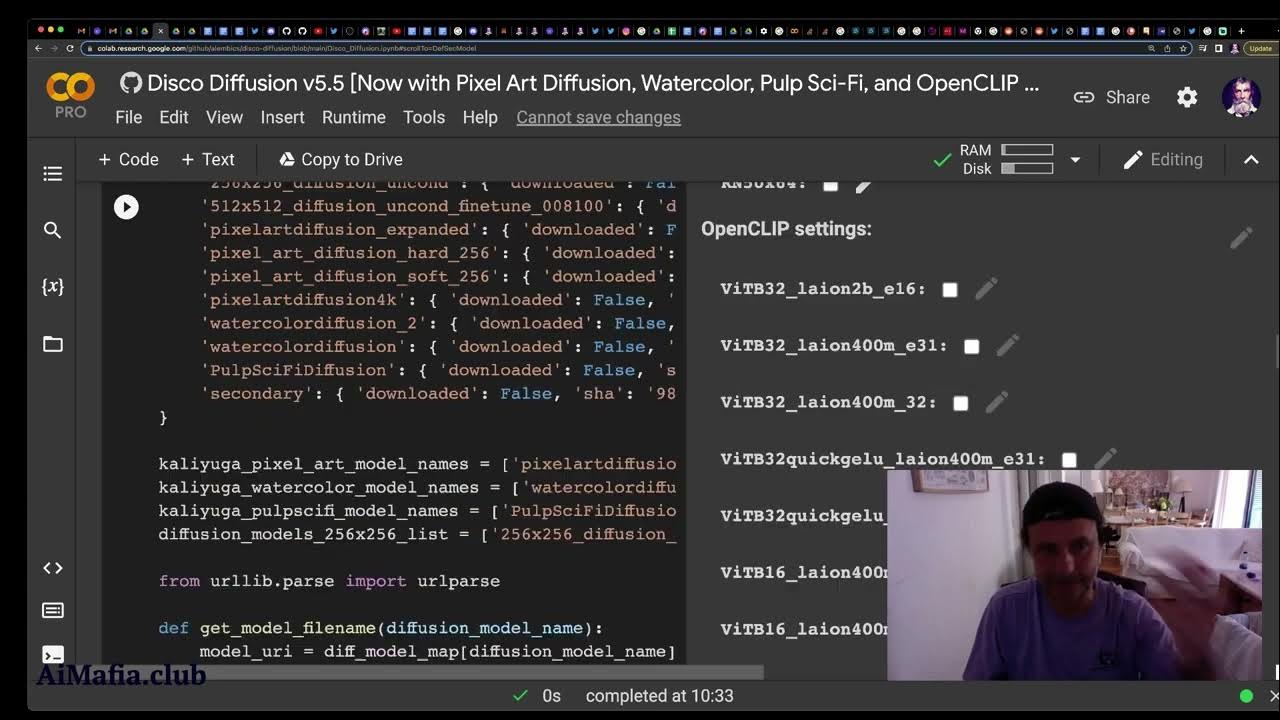The width and height of the screenshot is (1280, 720).
Task: Toggle the RN50x64 checkbox
Action: [x=830, y=184]
